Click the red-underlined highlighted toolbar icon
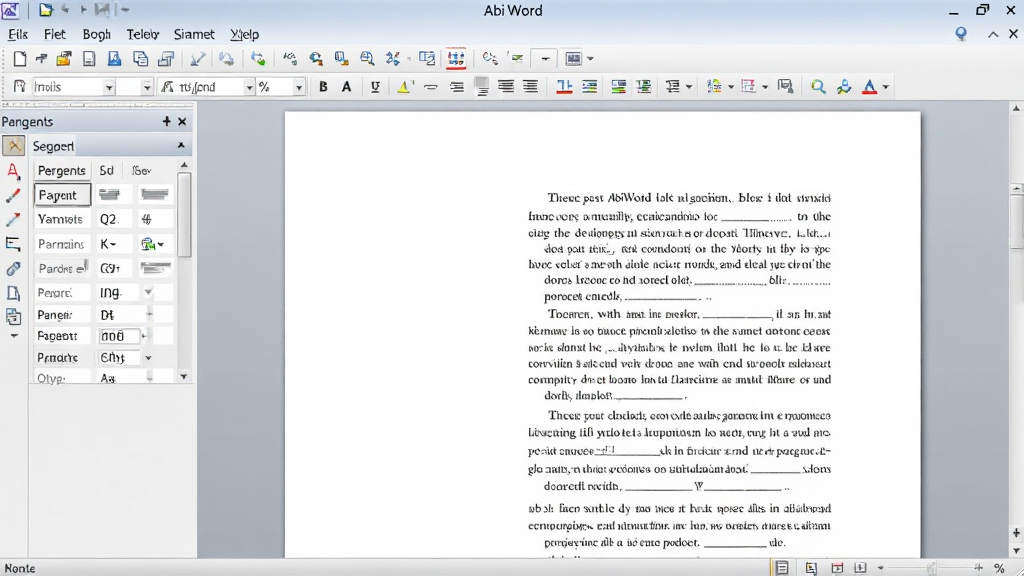The height and width of the screenshot is (576, 1024). coord(456,59)
